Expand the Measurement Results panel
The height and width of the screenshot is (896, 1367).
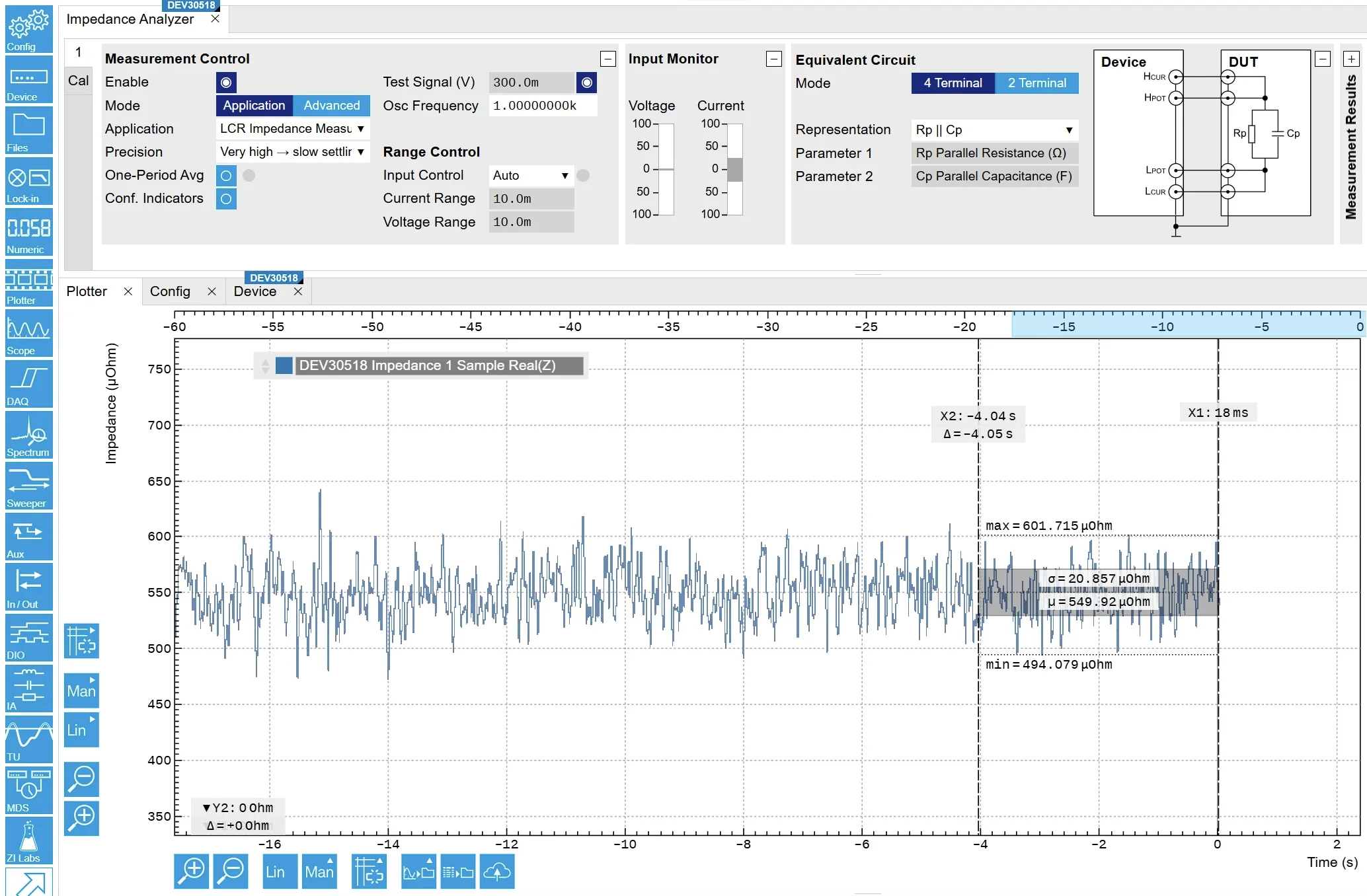(x=1352, y=59)
